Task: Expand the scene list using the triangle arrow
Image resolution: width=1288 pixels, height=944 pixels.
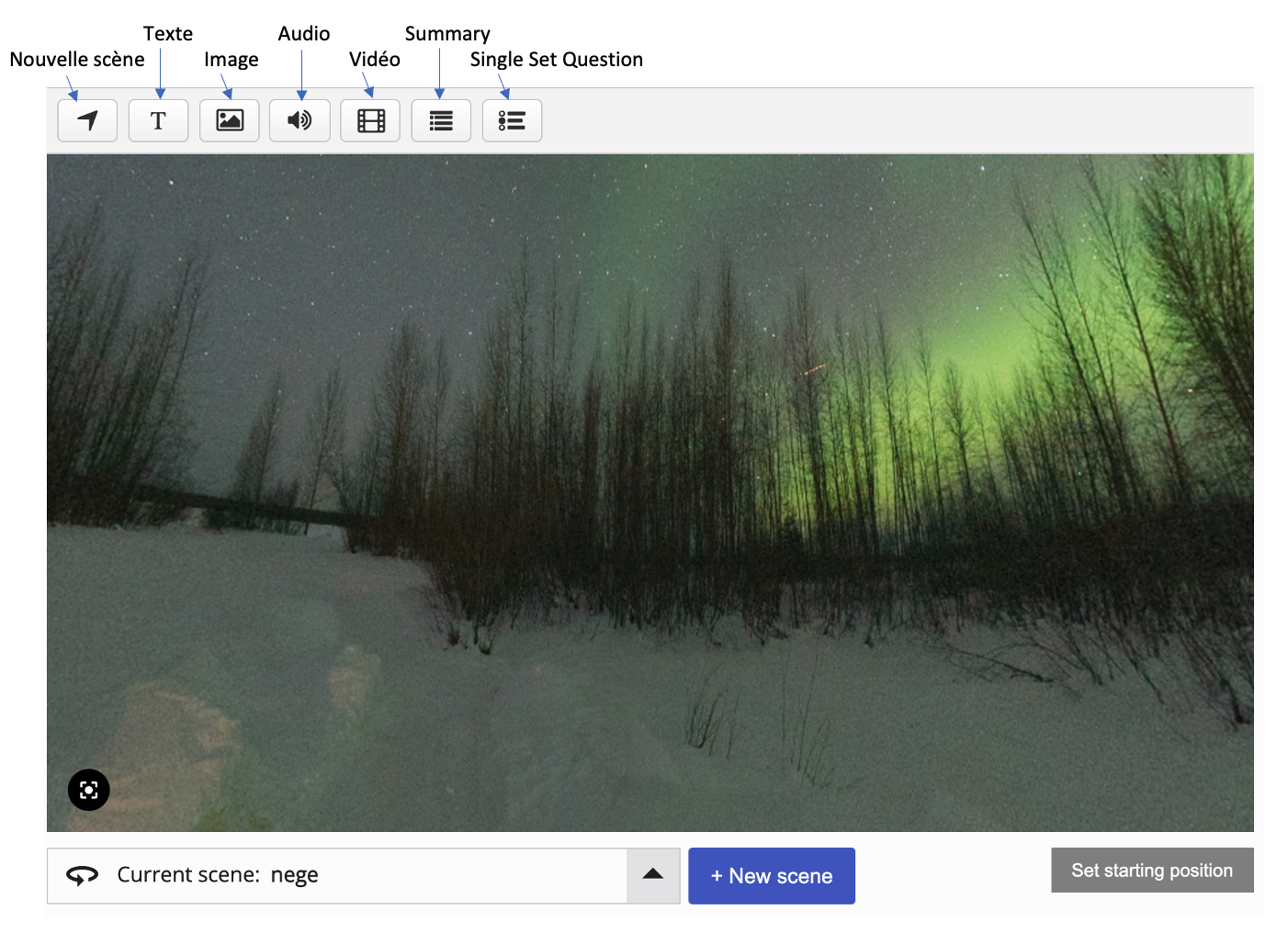Action: coord(653,875)
